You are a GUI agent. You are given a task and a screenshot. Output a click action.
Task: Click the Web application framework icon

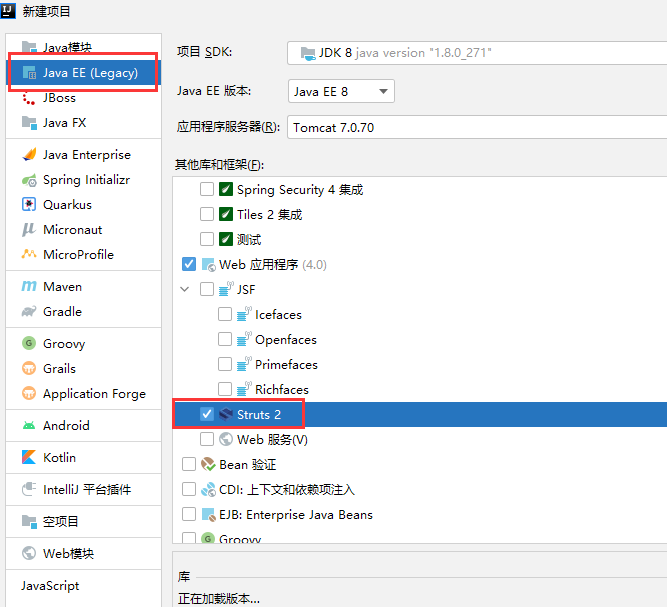click(x=208, y=265)
